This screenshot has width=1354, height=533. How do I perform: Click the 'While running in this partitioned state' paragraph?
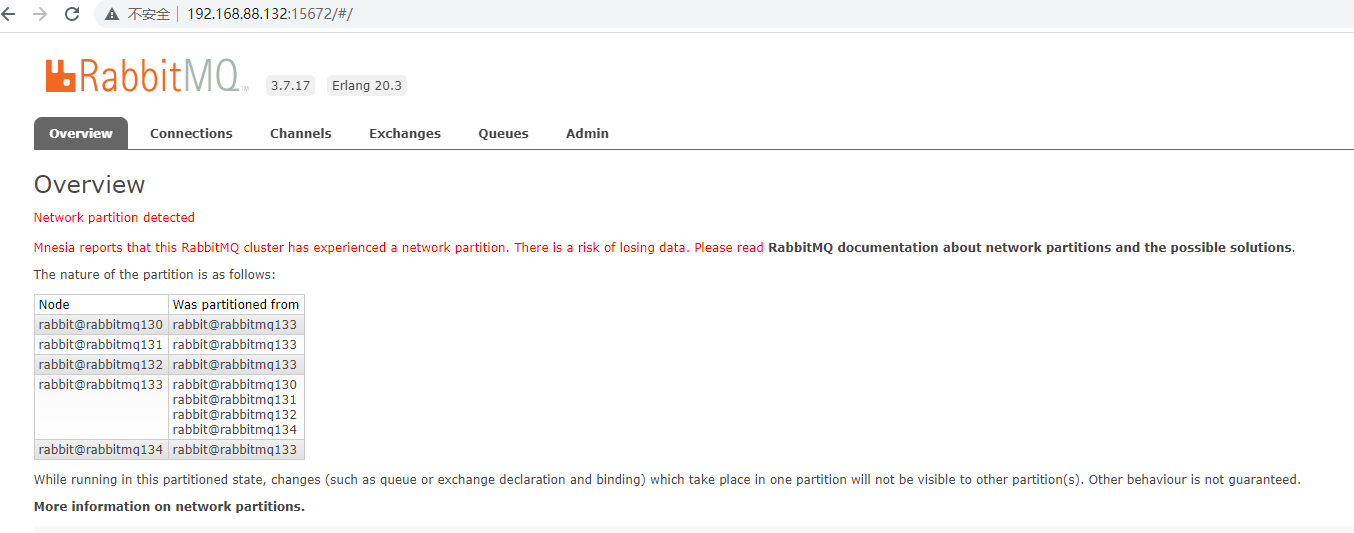(667, 479)
